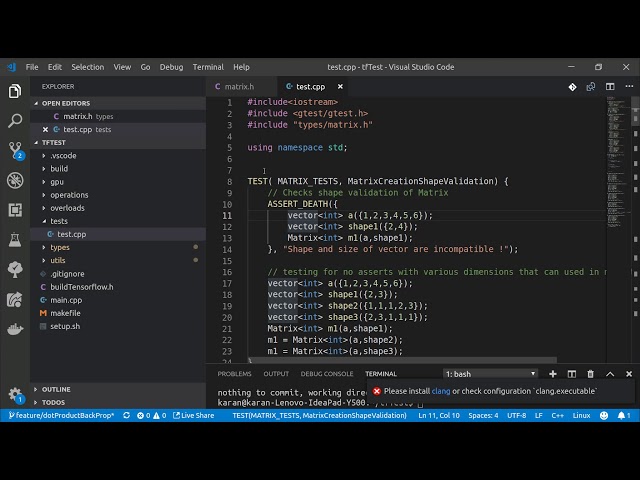Start Live Share from status bar
The height and width of the screenshot is (480, 640).
coord(193,416)
